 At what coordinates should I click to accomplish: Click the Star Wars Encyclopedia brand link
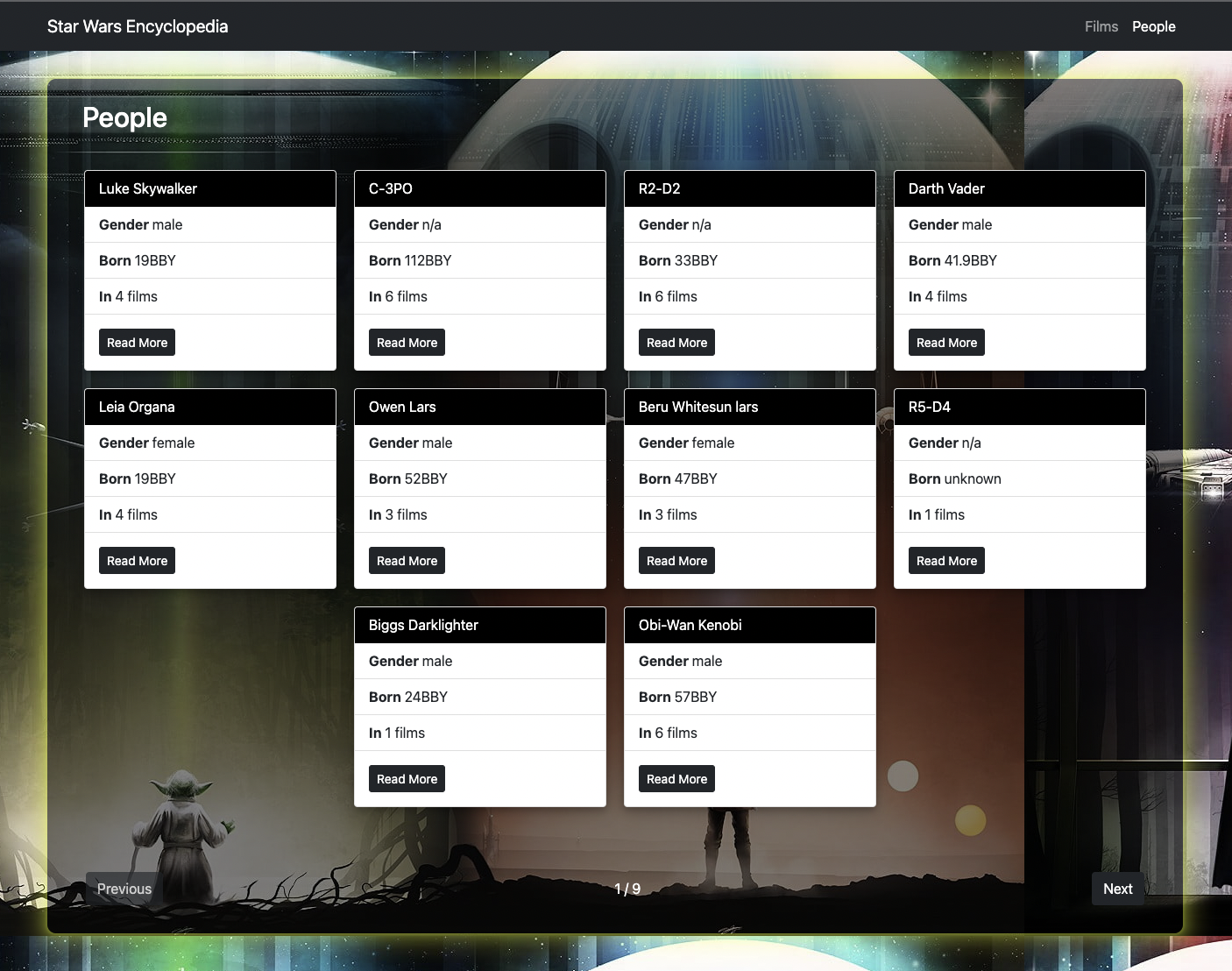138,26
